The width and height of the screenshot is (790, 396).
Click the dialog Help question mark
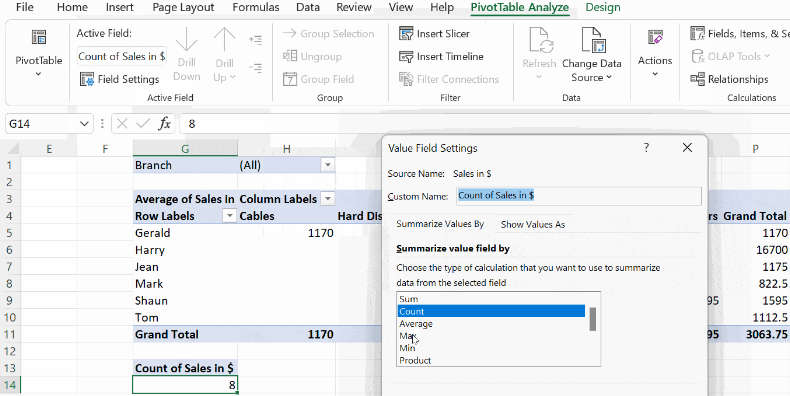(646, 148)
